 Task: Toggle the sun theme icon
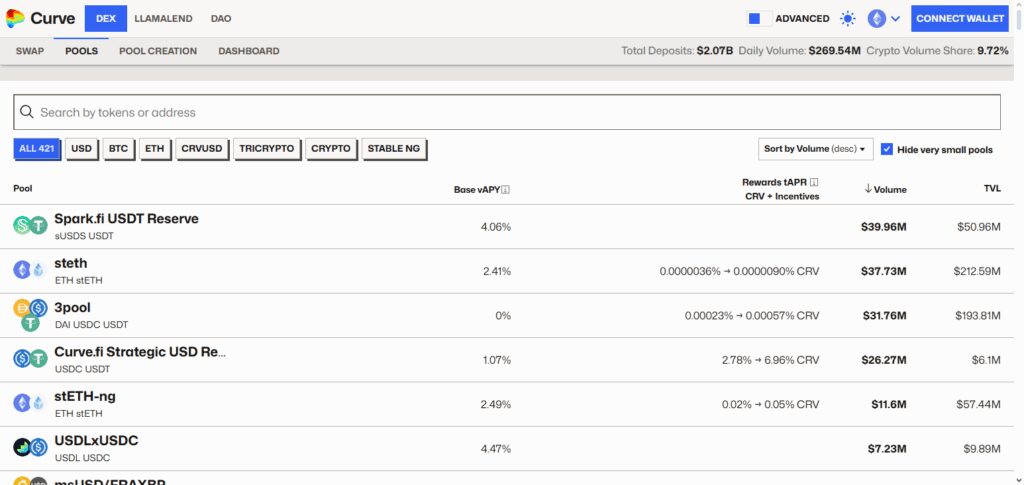click(x=848, y=19)
